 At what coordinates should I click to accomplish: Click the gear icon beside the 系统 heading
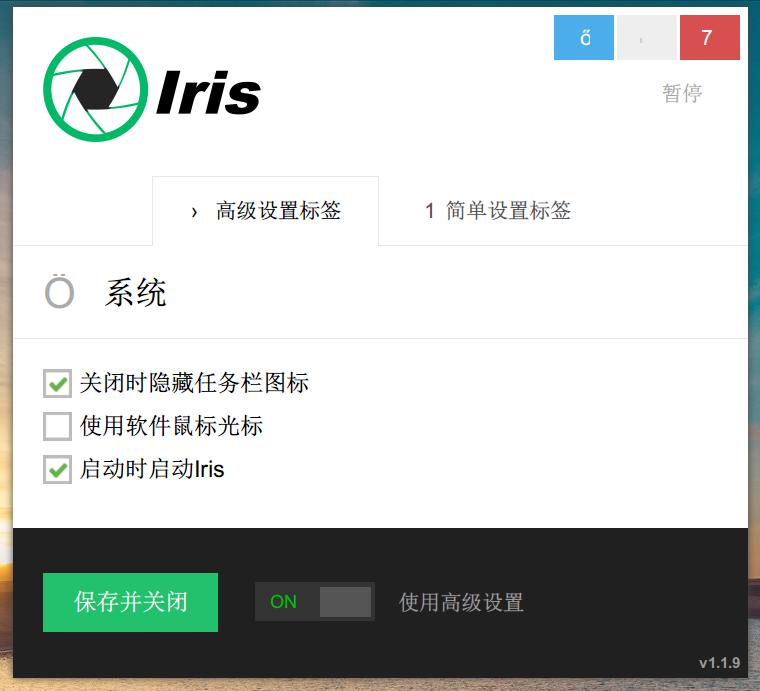60,291
